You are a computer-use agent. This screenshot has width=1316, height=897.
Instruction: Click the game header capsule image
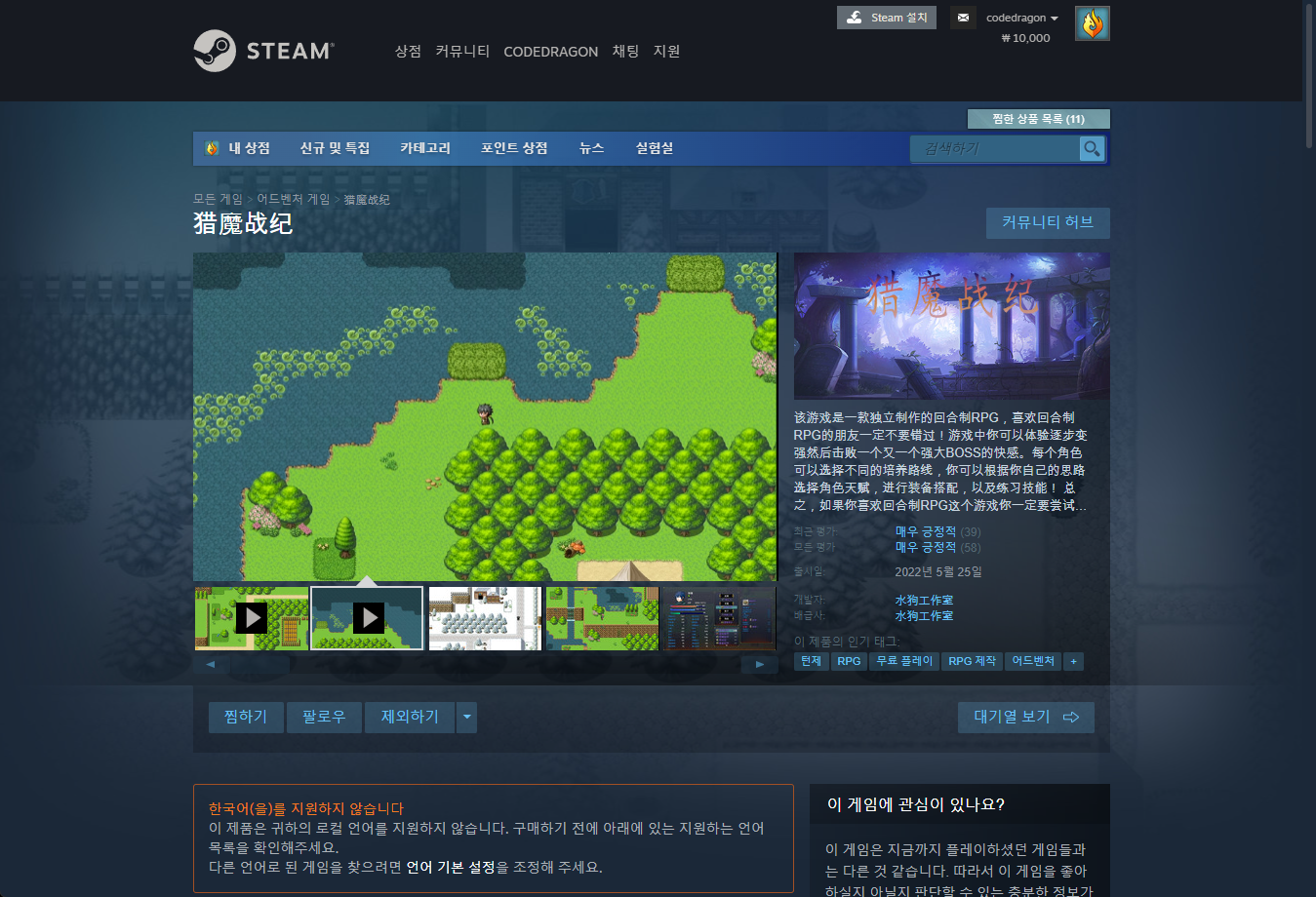click(952, 326)
